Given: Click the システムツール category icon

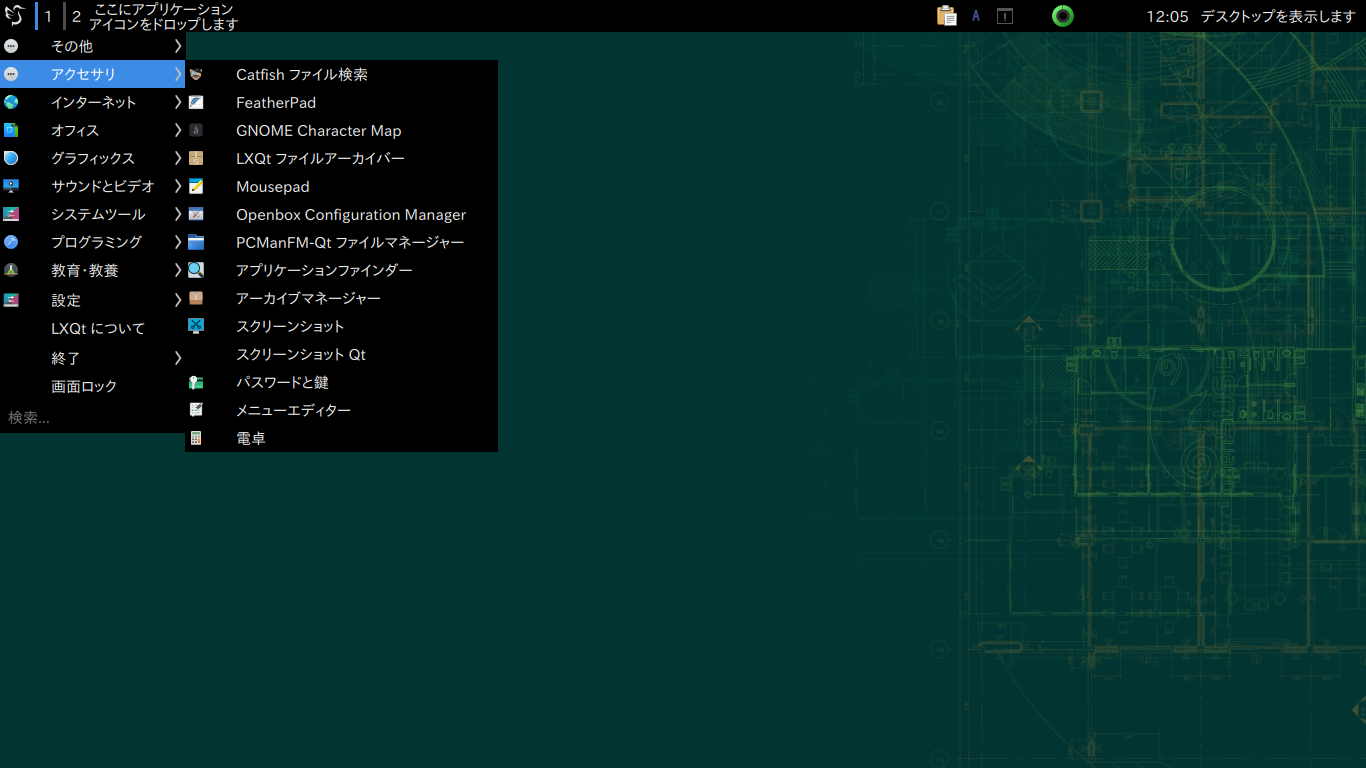Looking at the screenshot, I should [11, 214].
